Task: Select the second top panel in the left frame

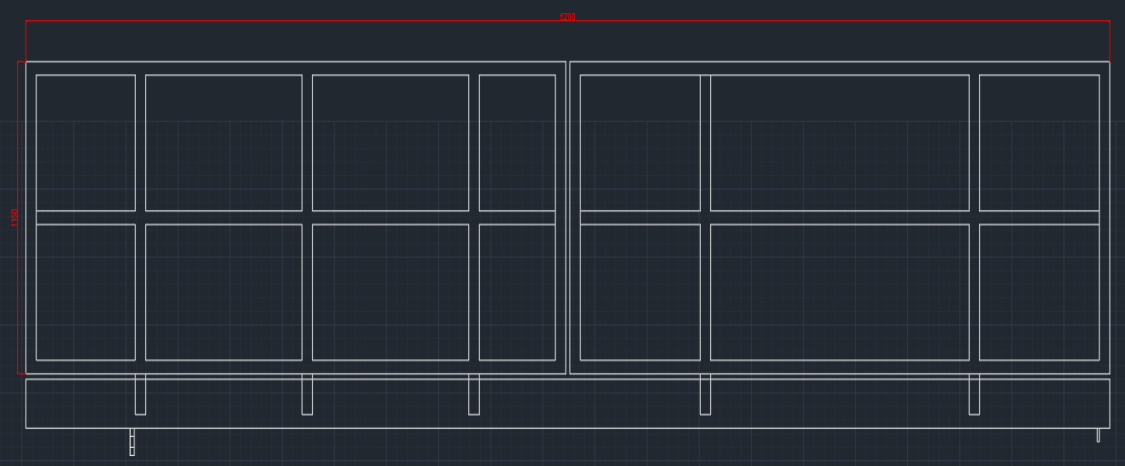Action: 224,142
